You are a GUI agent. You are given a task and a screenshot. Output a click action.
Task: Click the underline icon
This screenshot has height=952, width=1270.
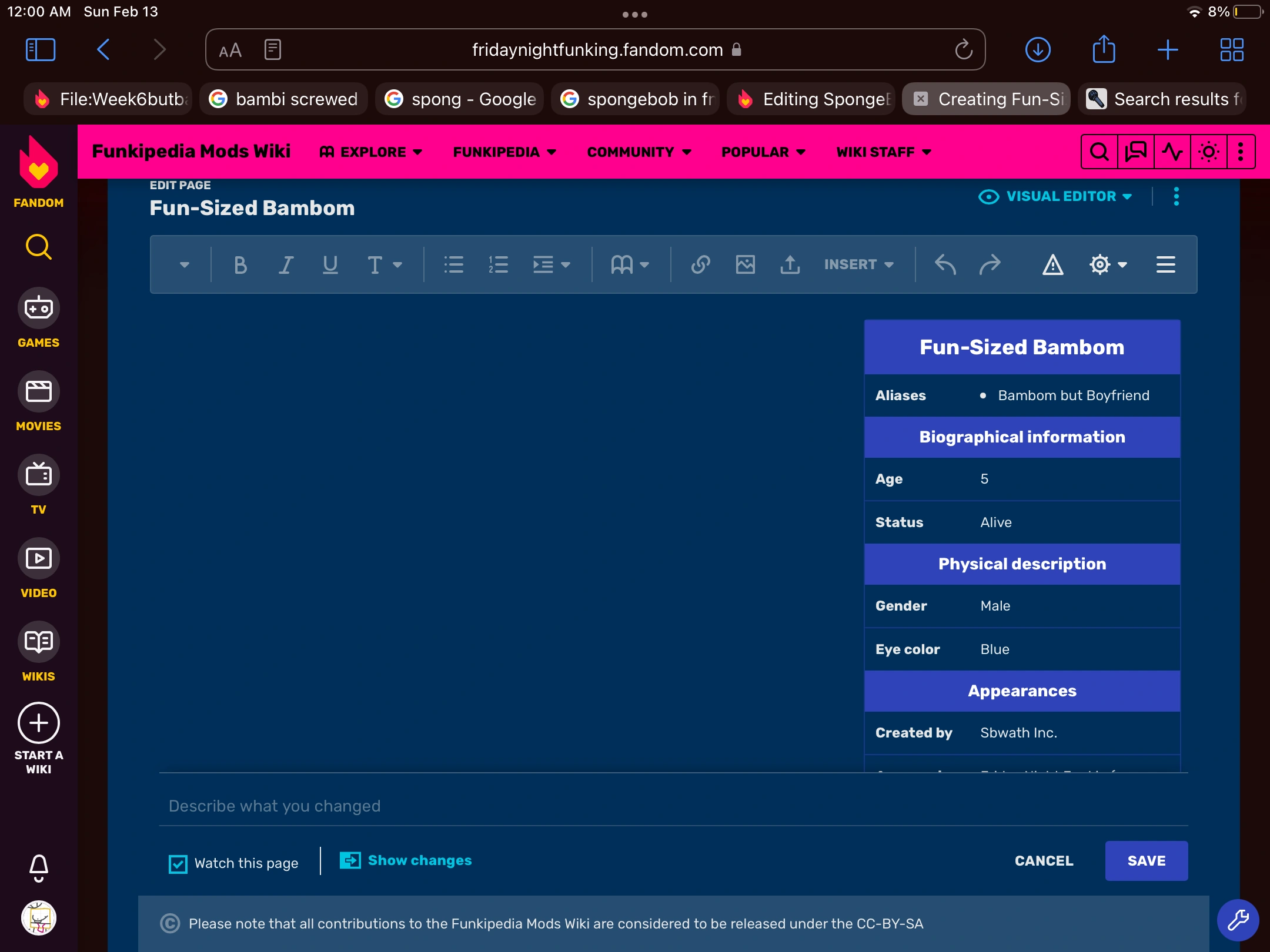(330, 265)
